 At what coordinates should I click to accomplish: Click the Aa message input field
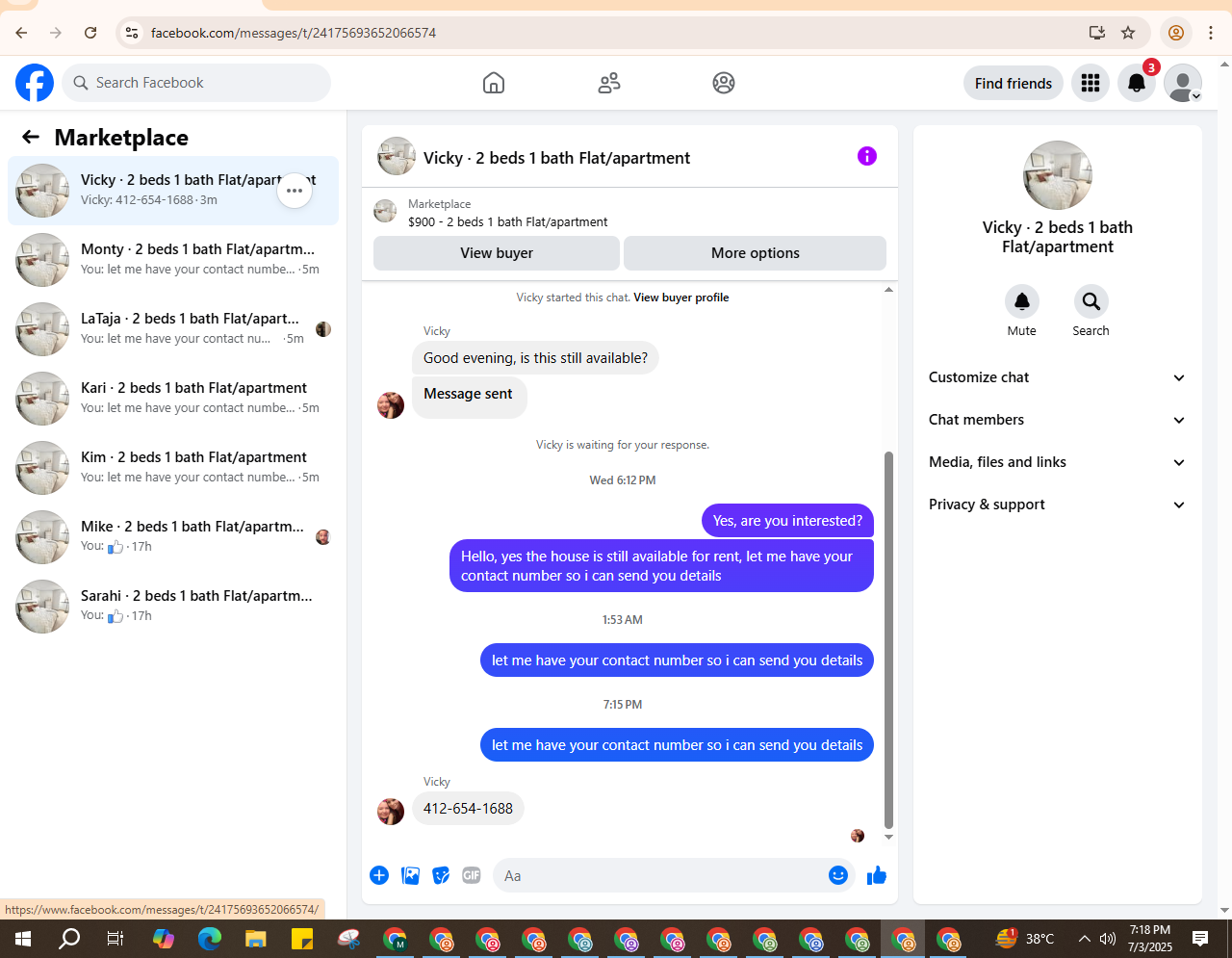pos(659,875)
